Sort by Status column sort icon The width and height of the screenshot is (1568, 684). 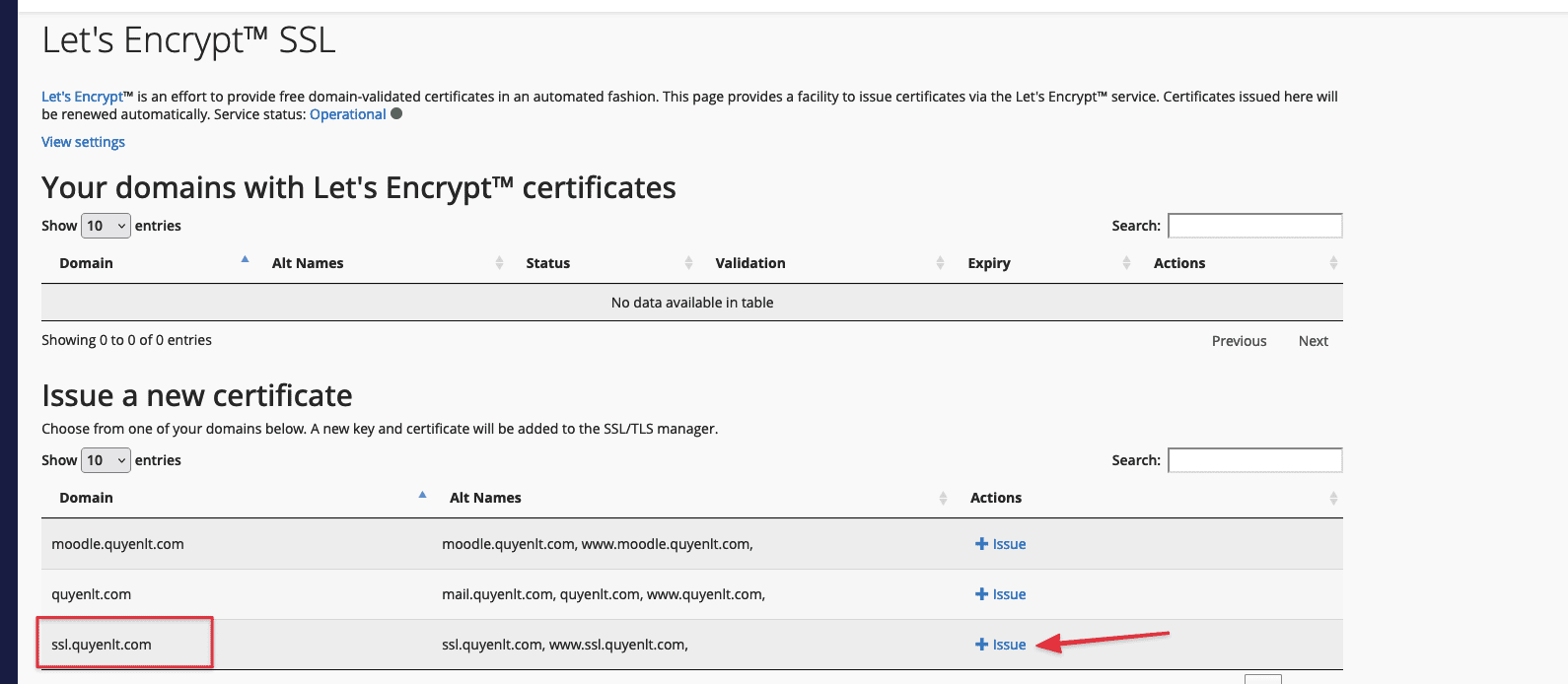coord(688,263)
